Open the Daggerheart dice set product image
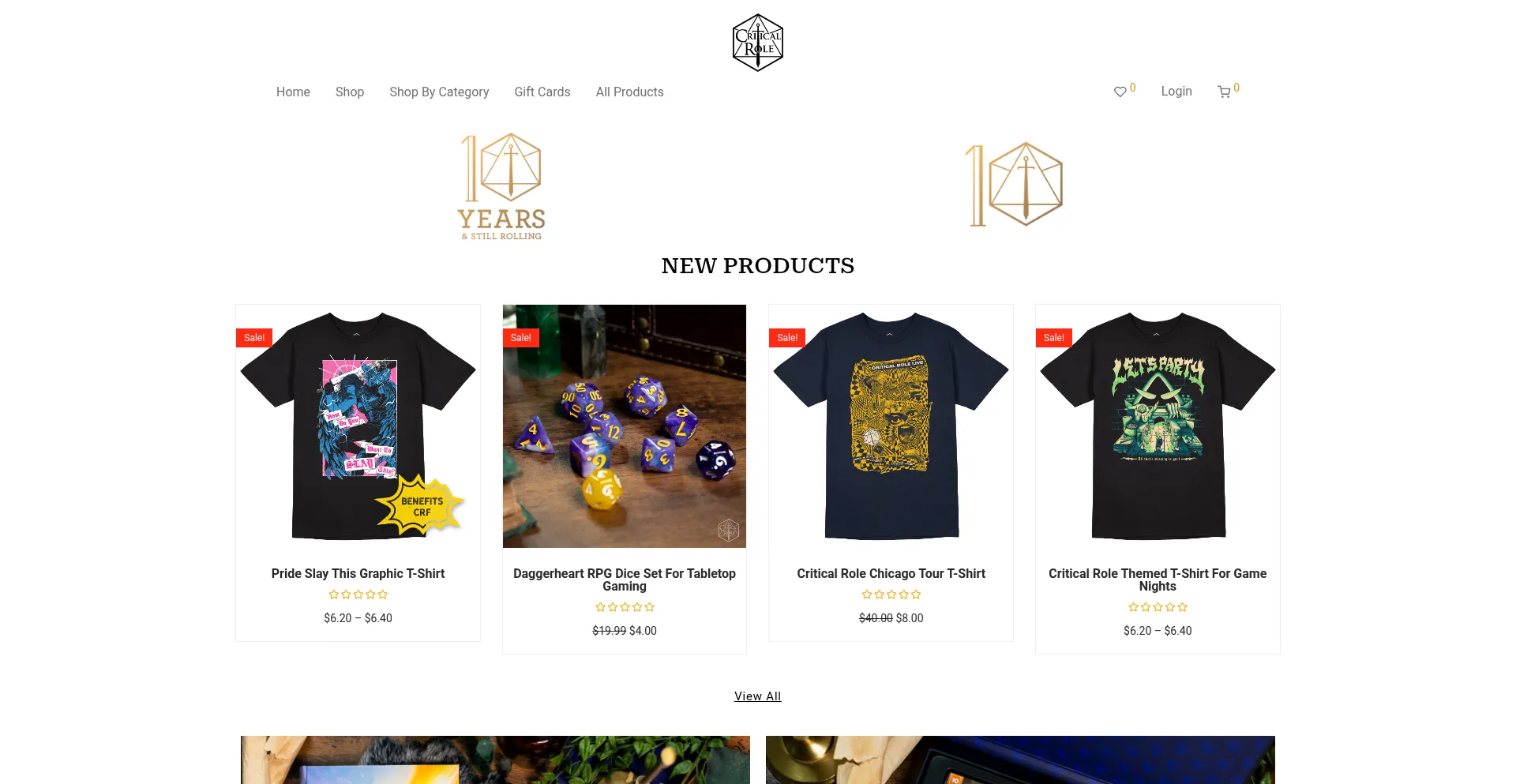Viewport: 1516px width, 784px height. [625, 426]
